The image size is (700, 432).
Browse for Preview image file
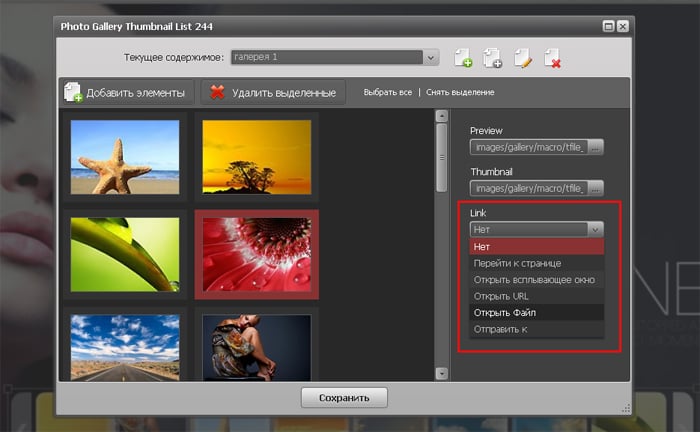click(596, 147)
